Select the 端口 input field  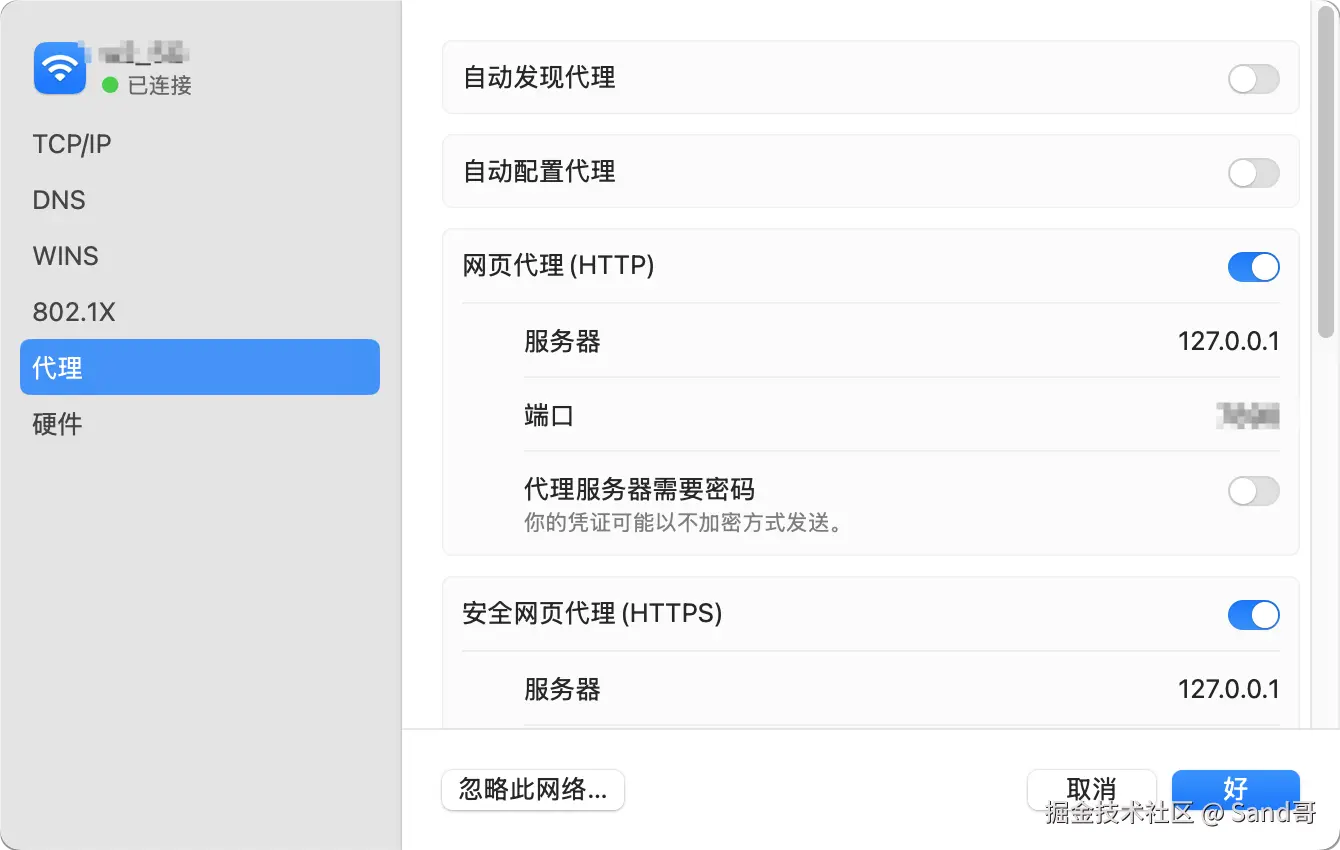pyautogui.click(x=1245, y=416)
